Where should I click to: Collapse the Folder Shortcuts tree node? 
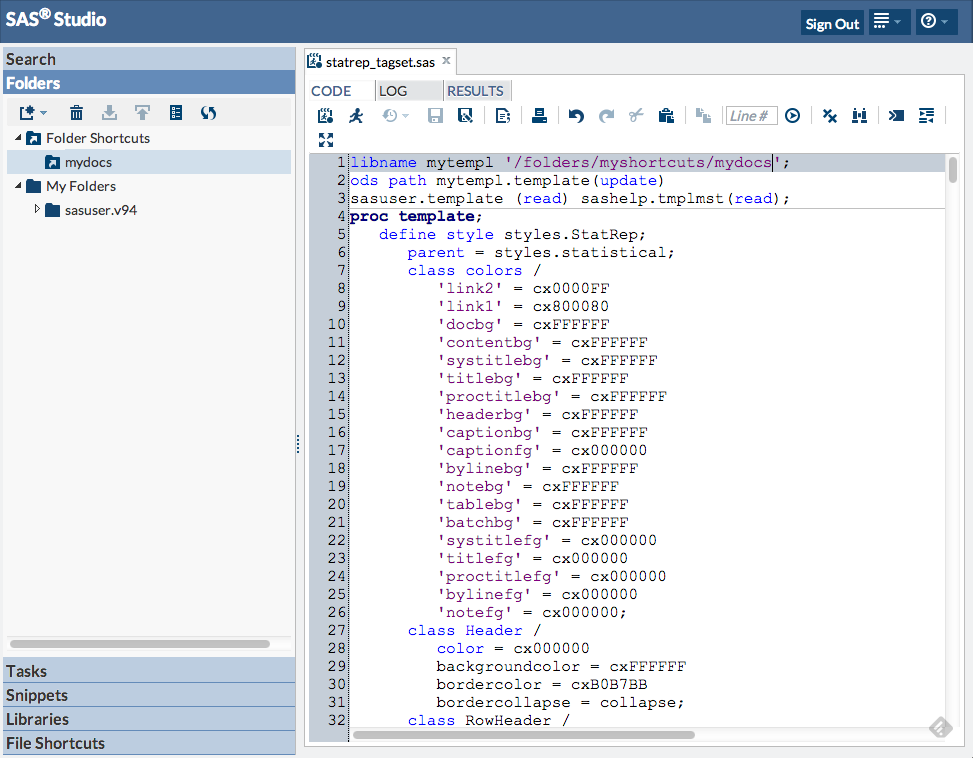(x=18, y=138)
